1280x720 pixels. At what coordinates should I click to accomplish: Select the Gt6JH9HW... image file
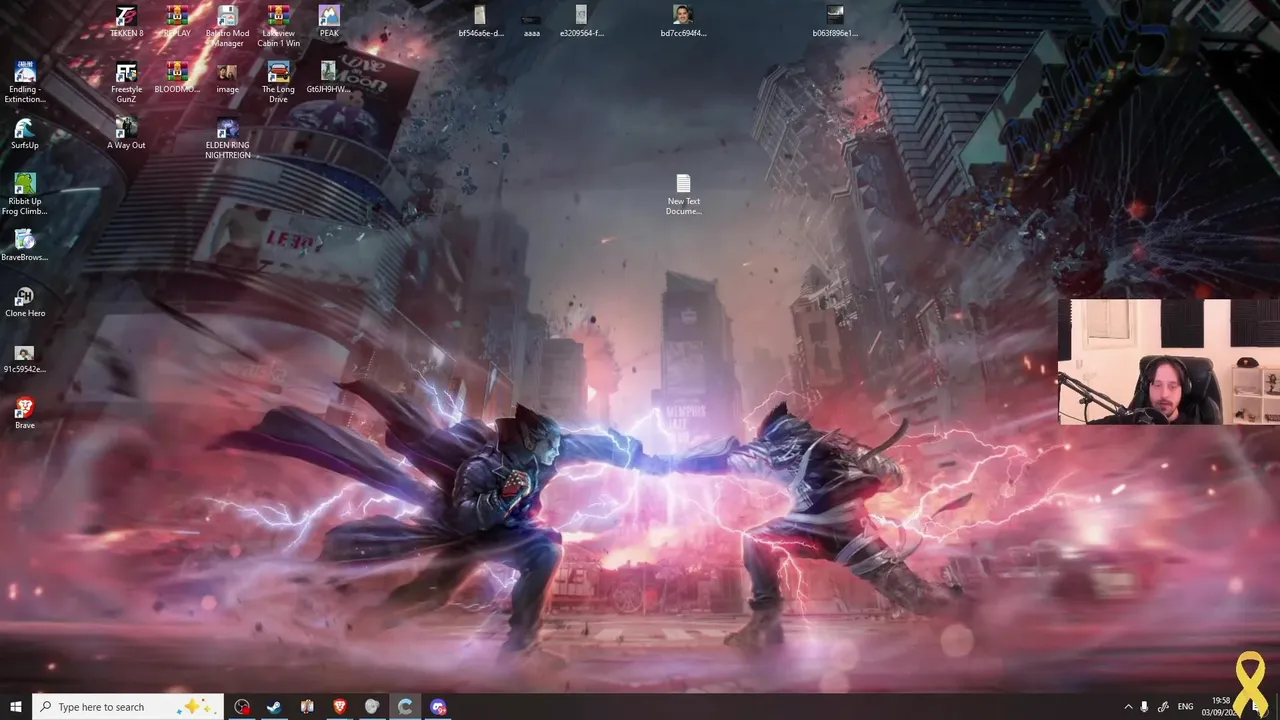tap(329, 77)
